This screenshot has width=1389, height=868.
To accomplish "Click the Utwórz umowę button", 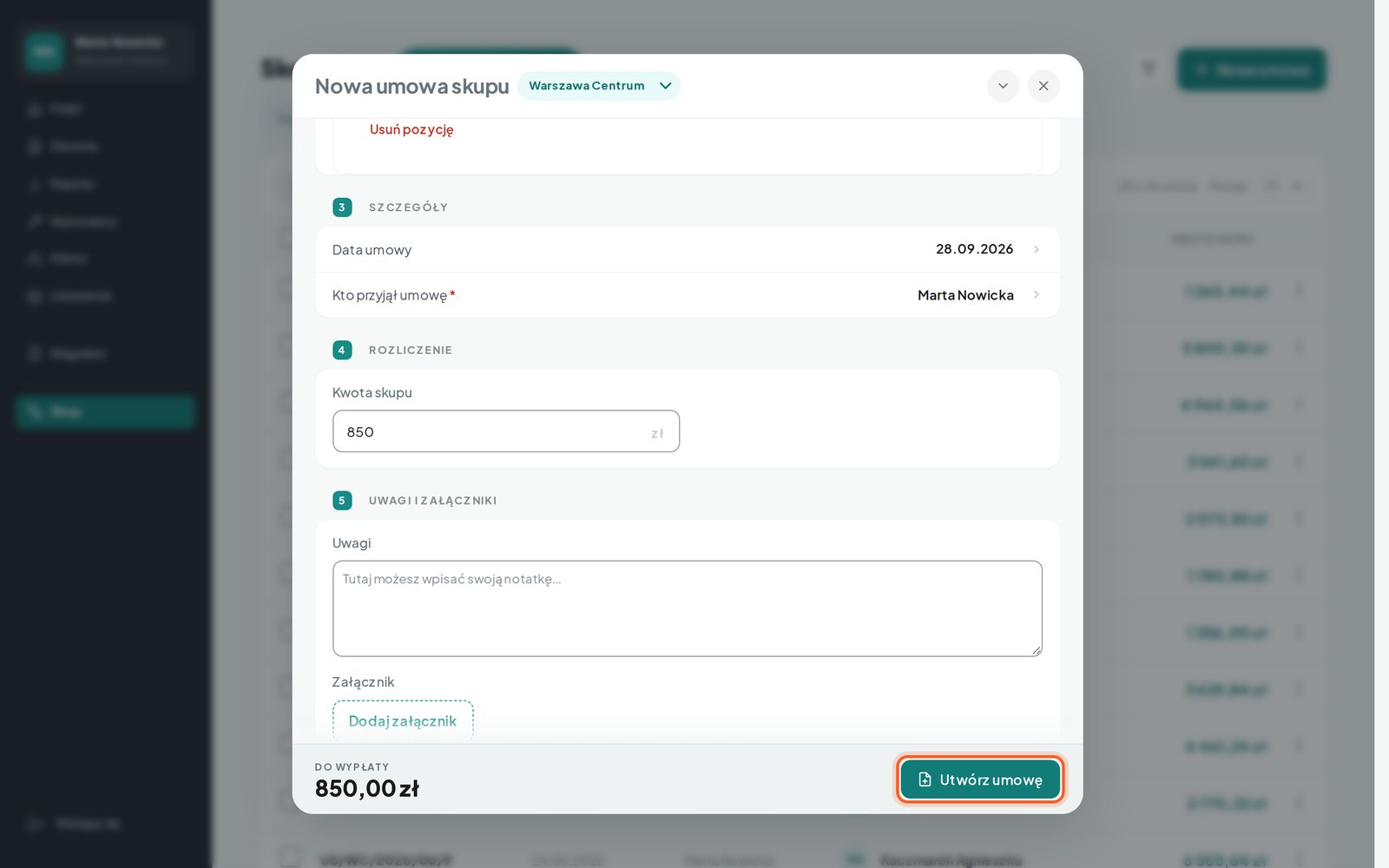I will pyautogui.click(x=979, y=779).
